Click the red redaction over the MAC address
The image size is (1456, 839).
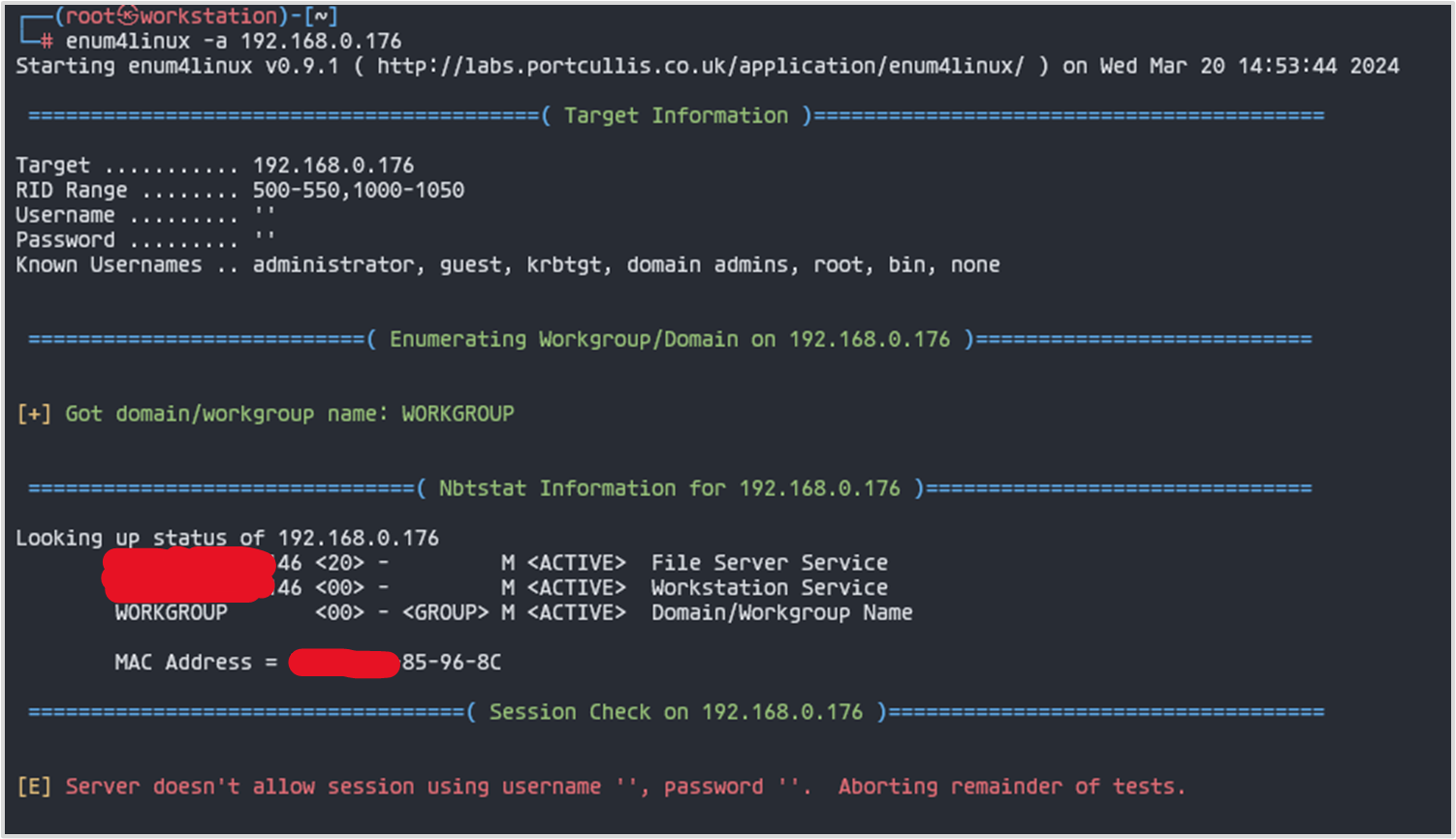[x=344, y=664]
